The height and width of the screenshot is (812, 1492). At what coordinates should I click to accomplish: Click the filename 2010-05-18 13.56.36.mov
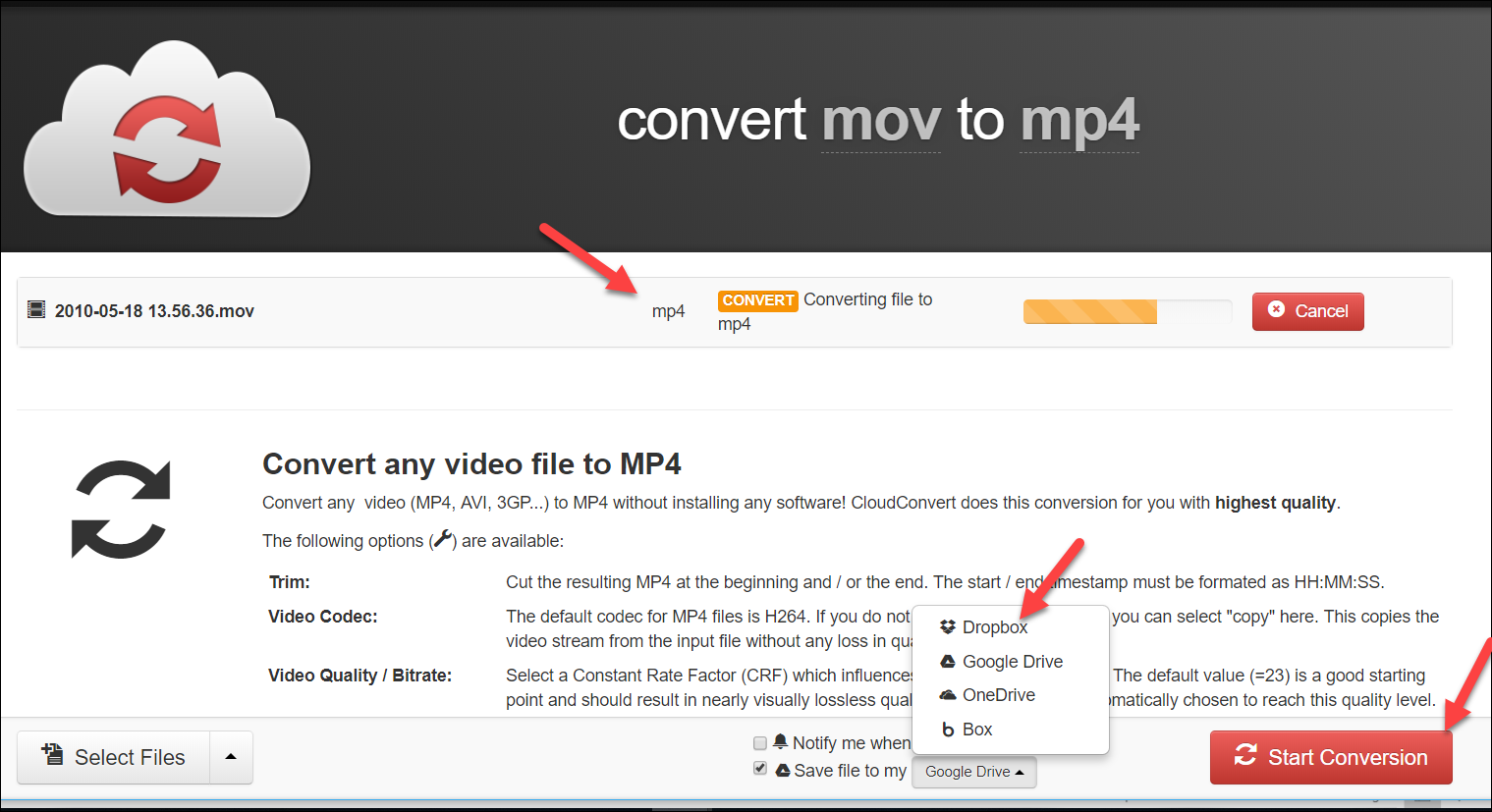coord(154,311)
